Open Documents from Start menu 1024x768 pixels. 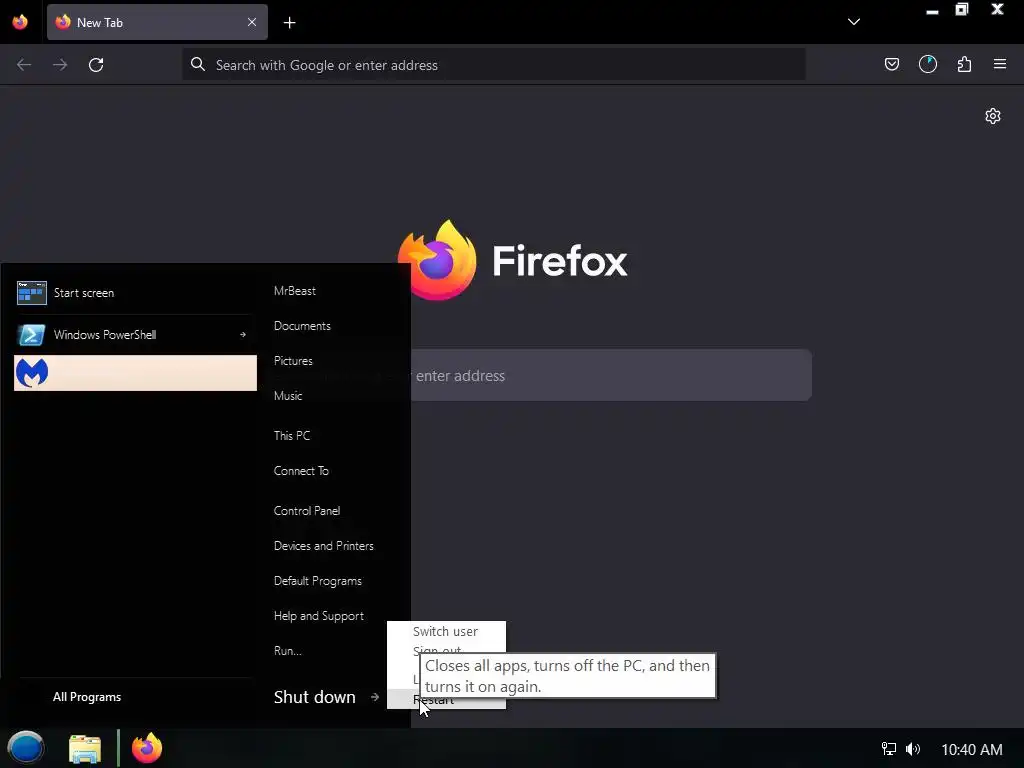(302, 326)
